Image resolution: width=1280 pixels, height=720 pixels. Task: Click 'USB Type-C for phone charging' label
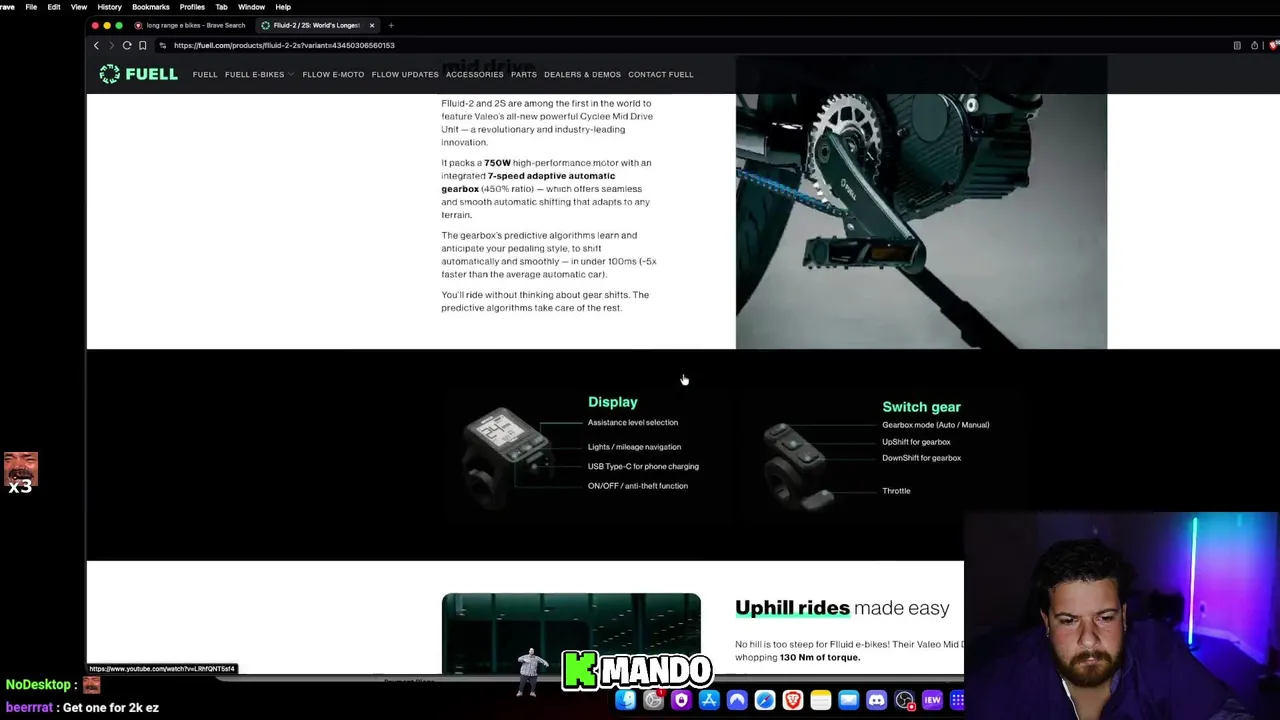pyautogui.click(x=643, y=466)
